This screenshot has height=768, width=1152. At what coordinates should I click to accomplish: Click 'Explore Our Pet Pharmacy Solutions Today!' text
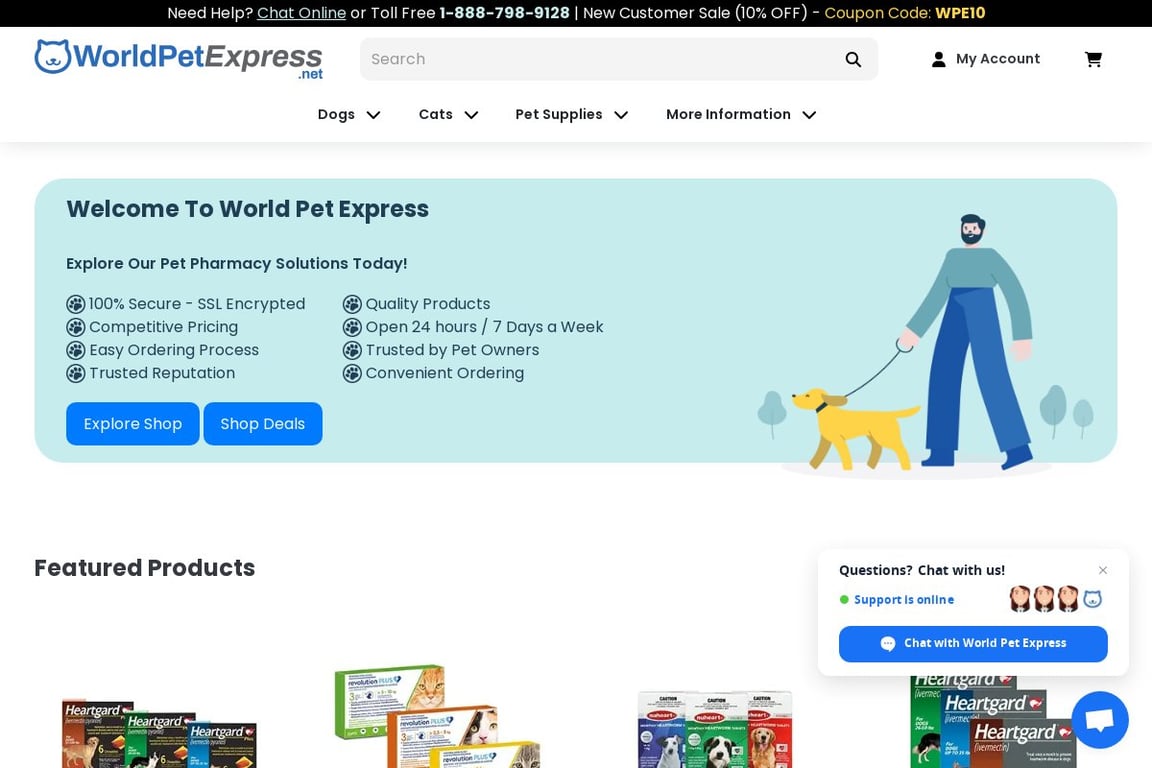click(237, 263)
